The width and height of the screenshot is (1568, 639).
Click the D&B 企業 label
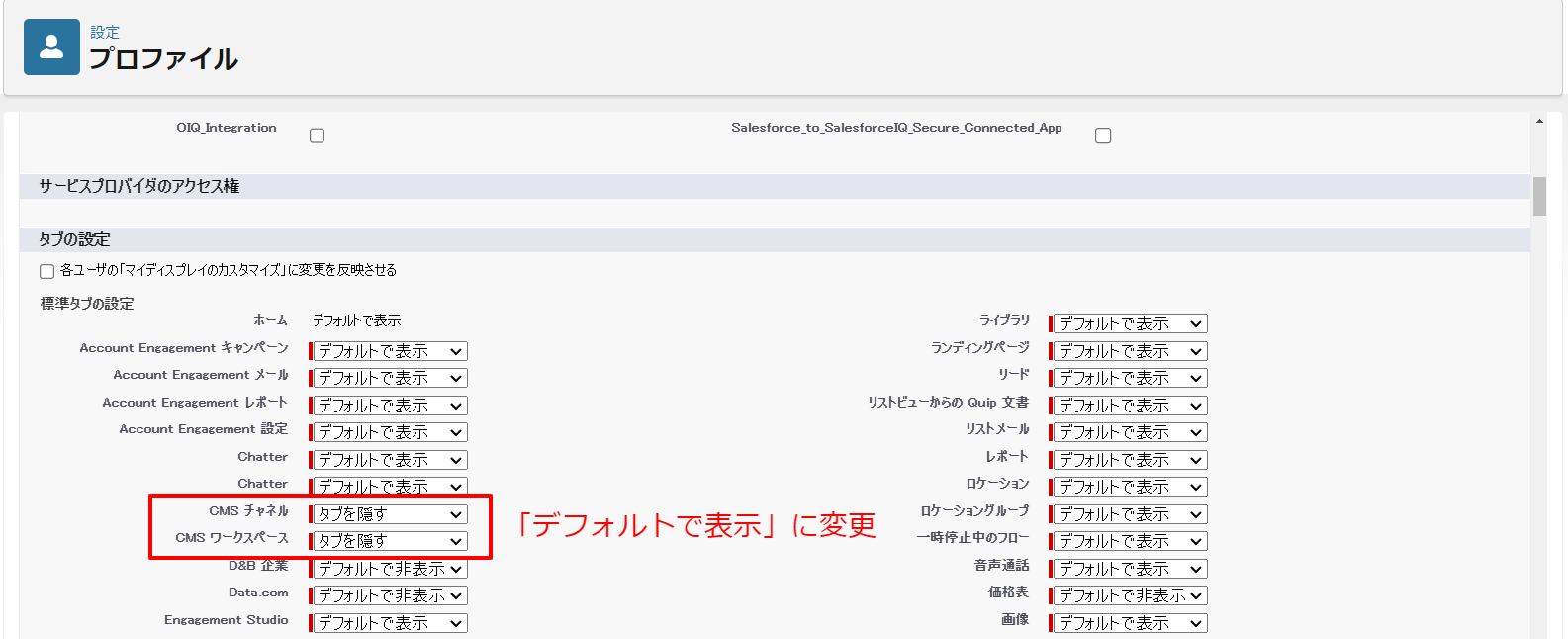point(258,566)
